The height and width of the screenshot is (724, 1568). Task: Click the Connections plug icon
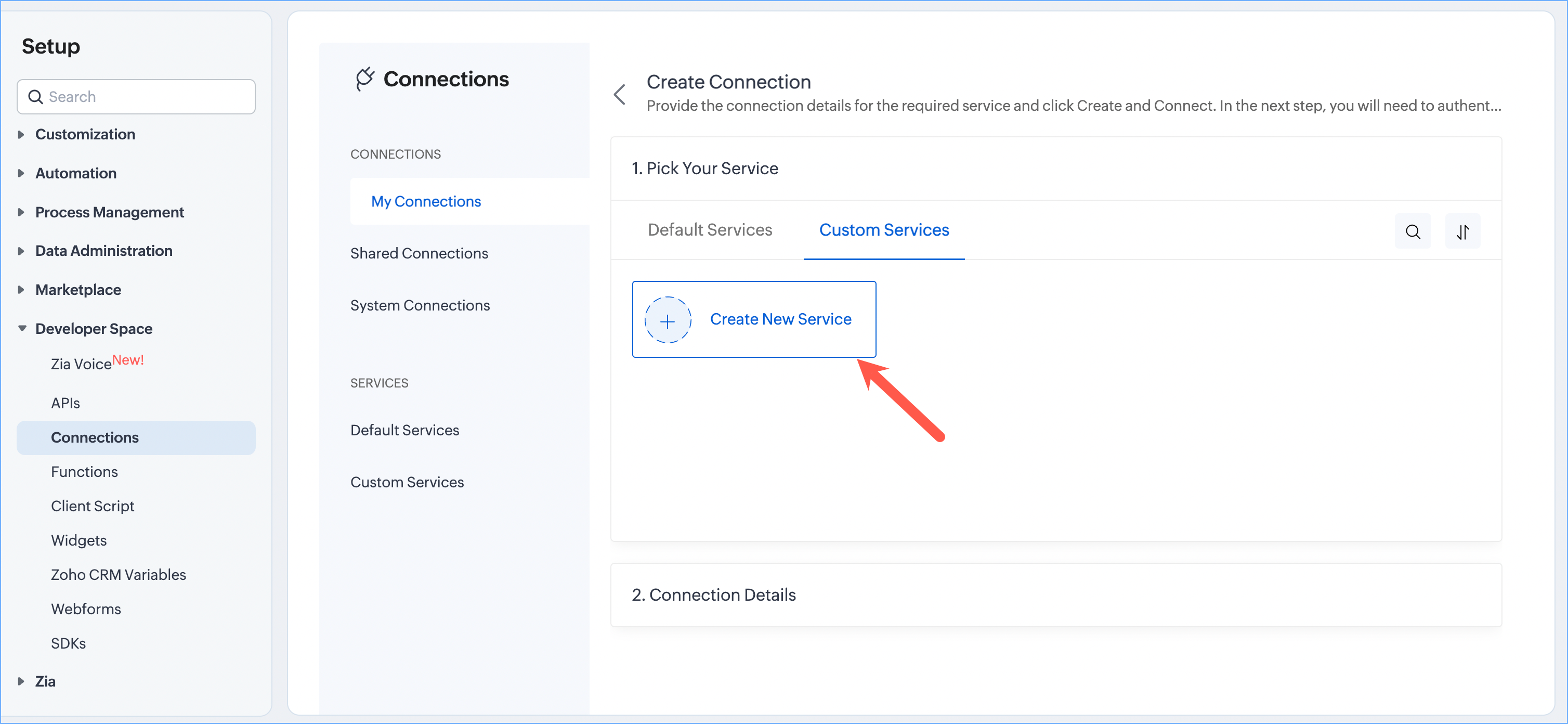(364, 79)
